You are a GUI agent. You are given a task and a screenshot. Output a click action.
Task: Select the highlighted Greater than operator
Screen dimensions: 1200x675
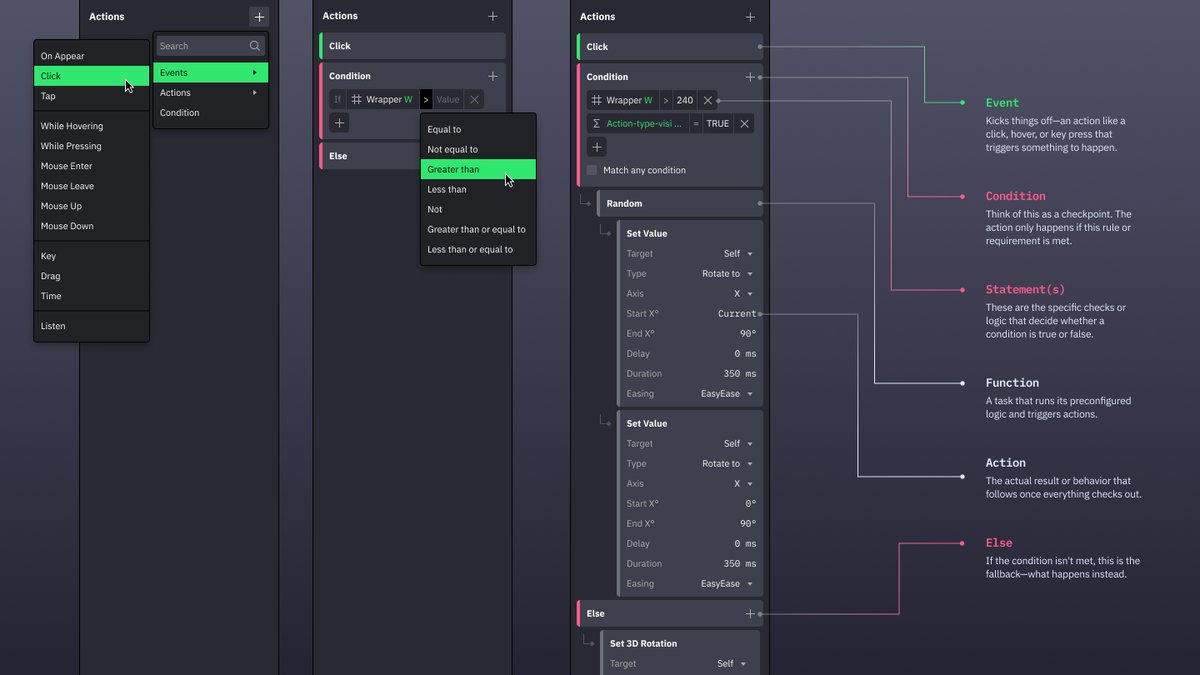478,169
